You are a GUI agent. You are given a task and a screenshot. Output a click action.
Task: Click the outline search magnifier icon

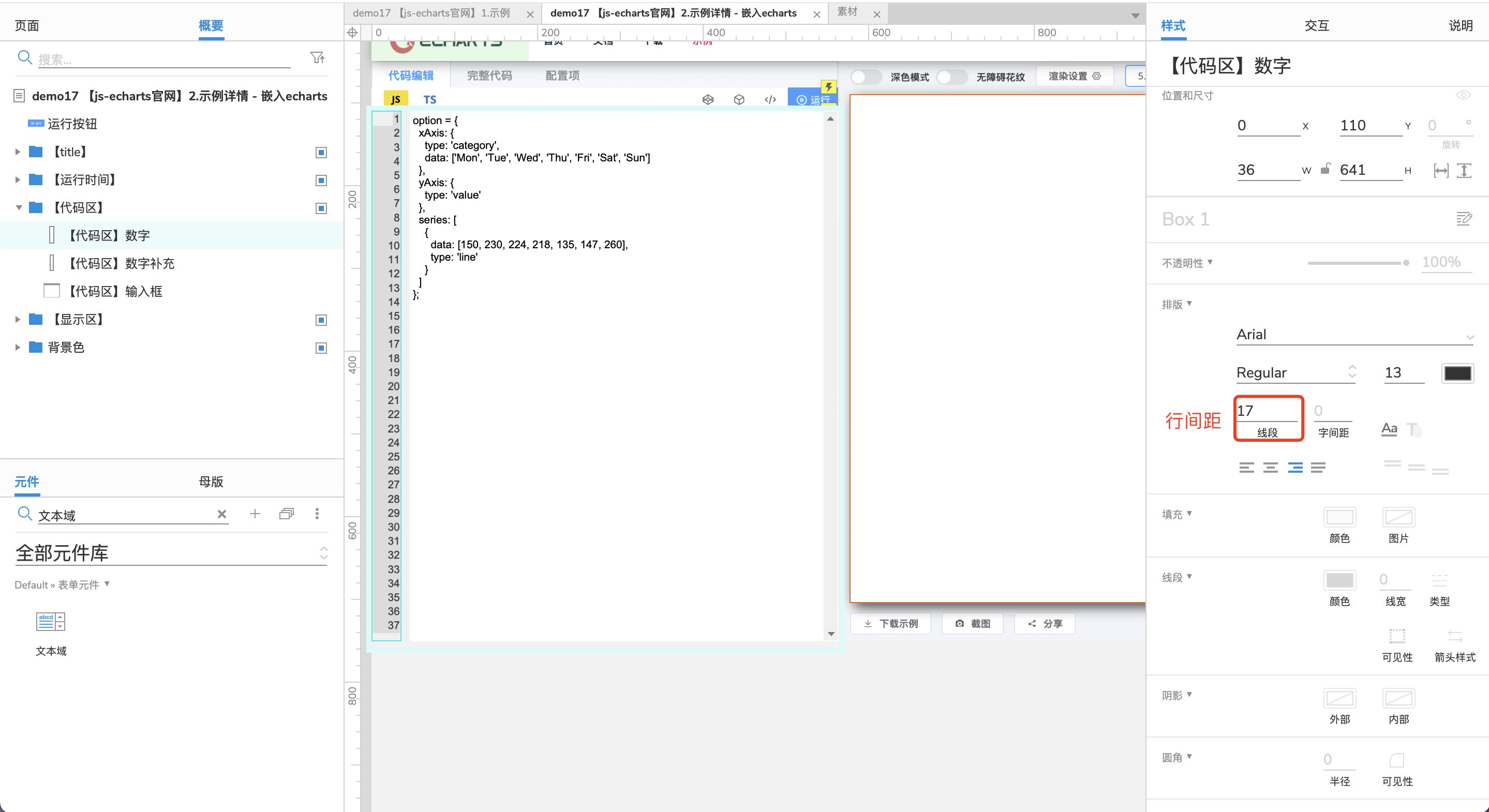(x=24, y=57)
